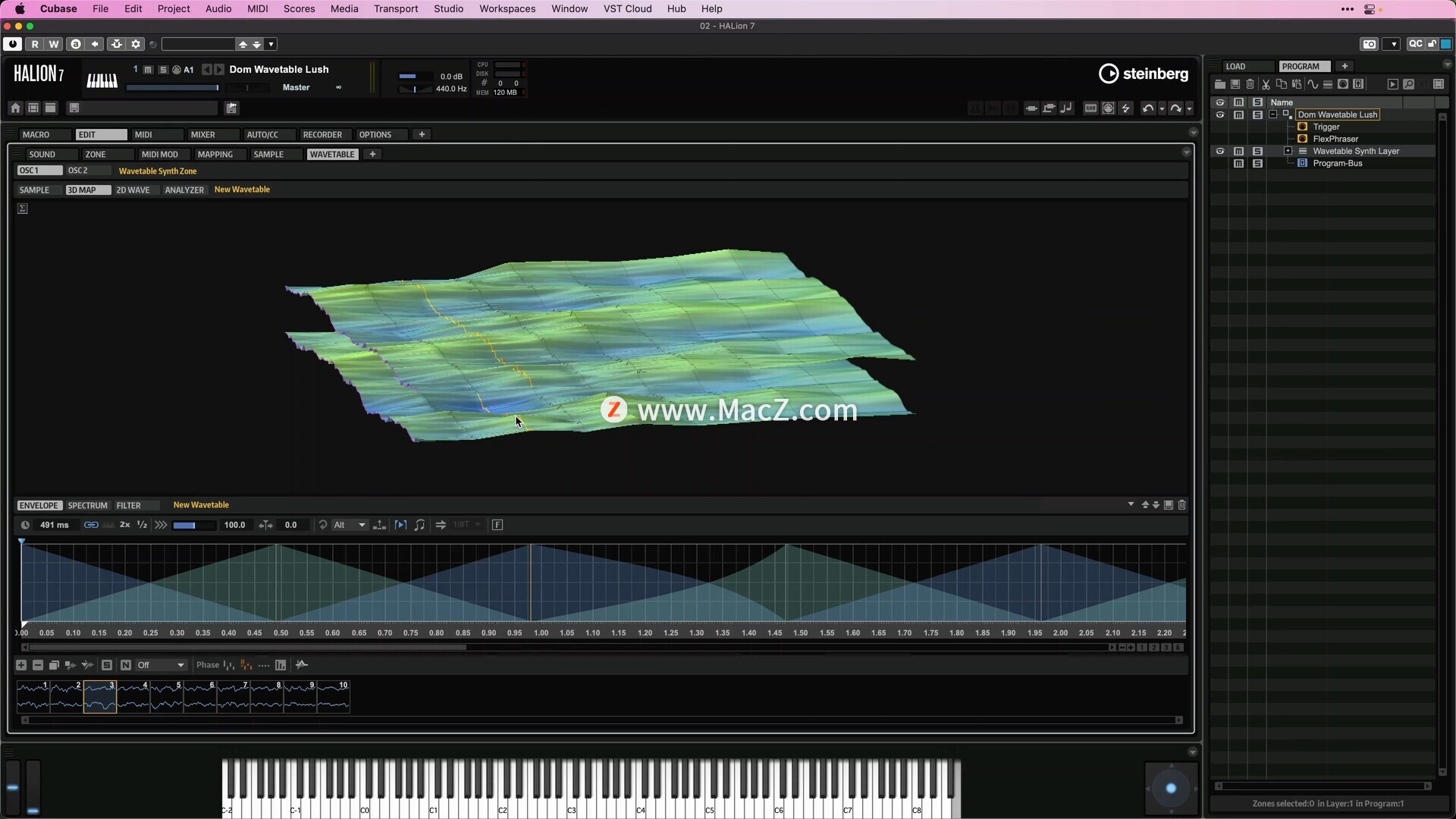Image resolution: width=1456 pixels, height=819 pixels.
Task: Duplicate the selected wave icon
Action: [x=54, y=665]
